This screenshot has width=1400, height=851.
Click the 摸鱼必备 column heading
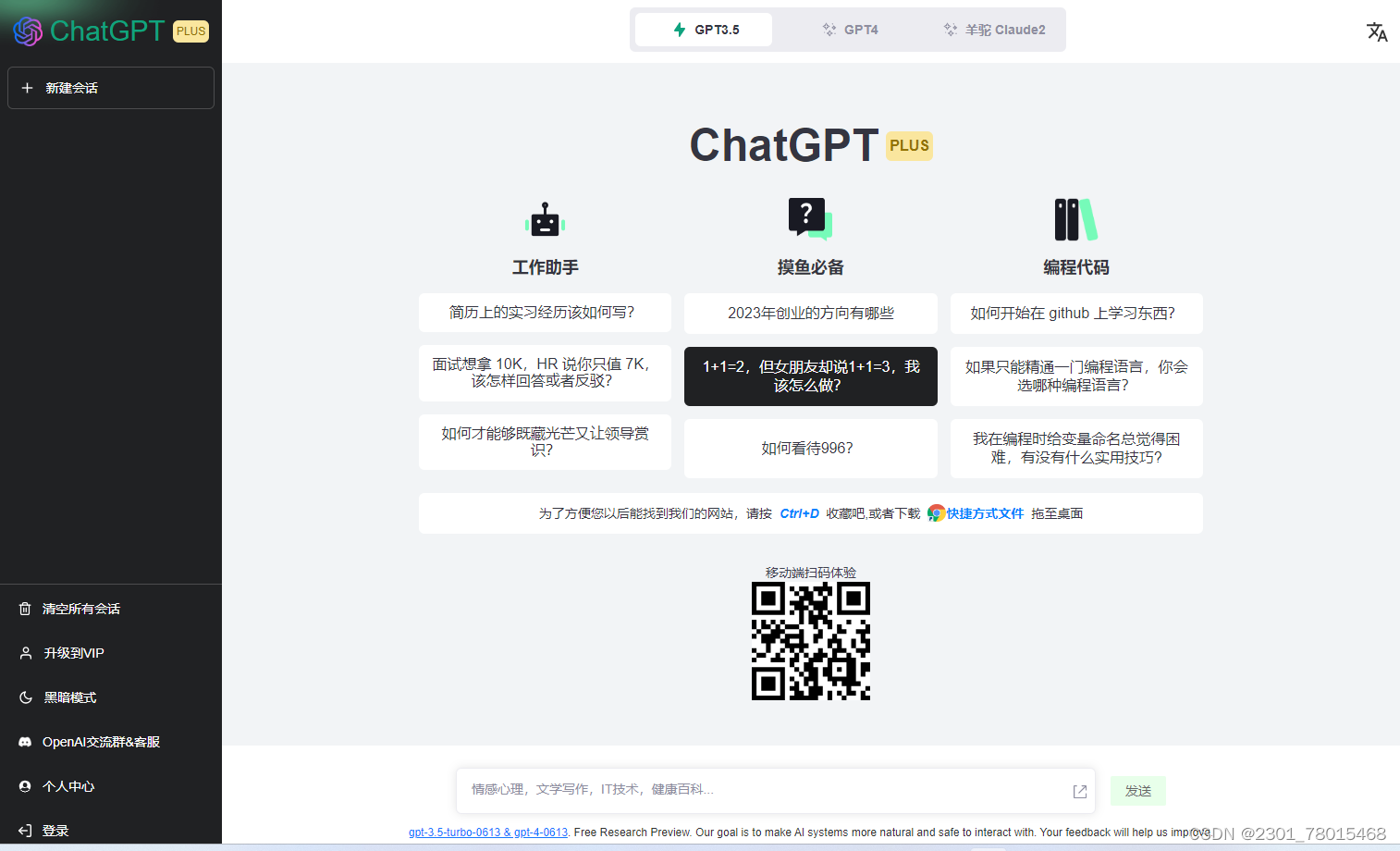click(x=811, y=267)
